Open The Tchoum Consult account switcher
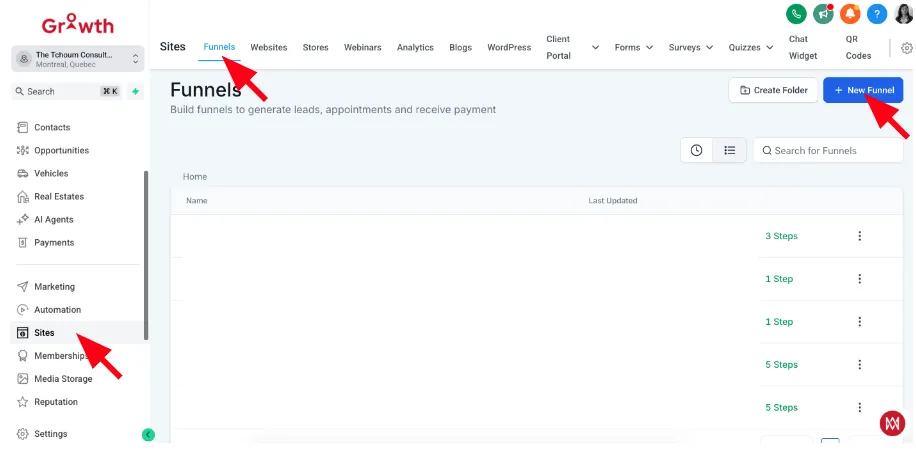The width and height of the screenshot is (916, 450). coord(78,59)
